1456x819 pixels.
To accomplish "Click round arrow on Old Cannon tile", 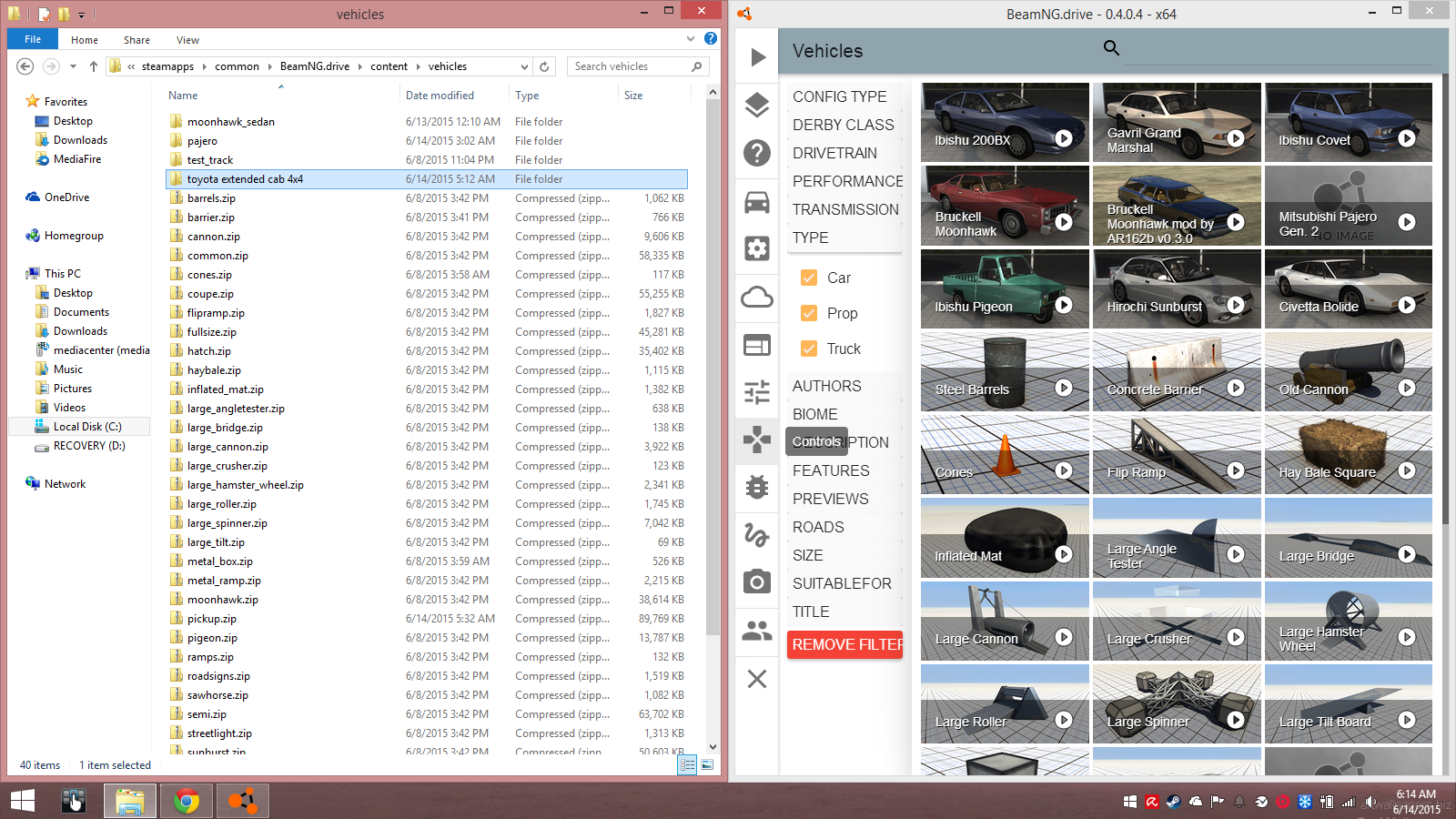I will click(x=1407, y=388).
